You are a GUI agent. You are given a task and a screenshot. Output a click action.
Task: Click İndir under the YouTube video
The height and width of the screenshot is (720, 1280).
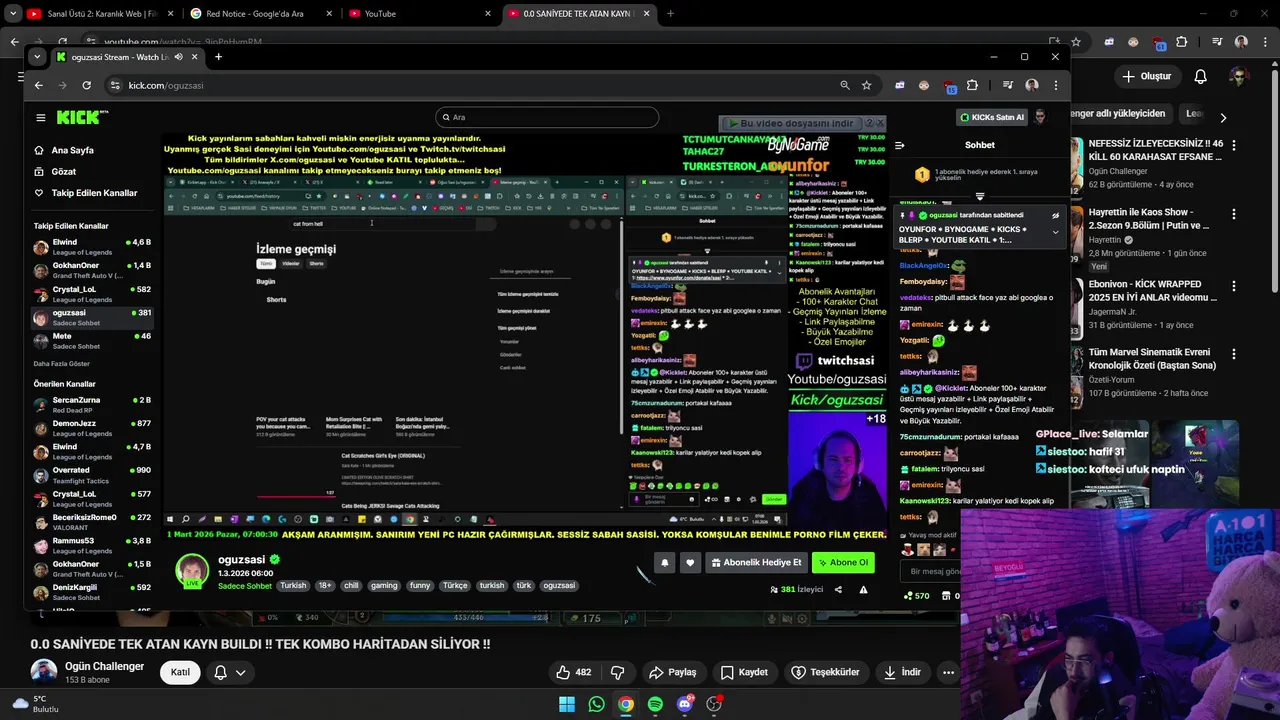tap(902, 672)
